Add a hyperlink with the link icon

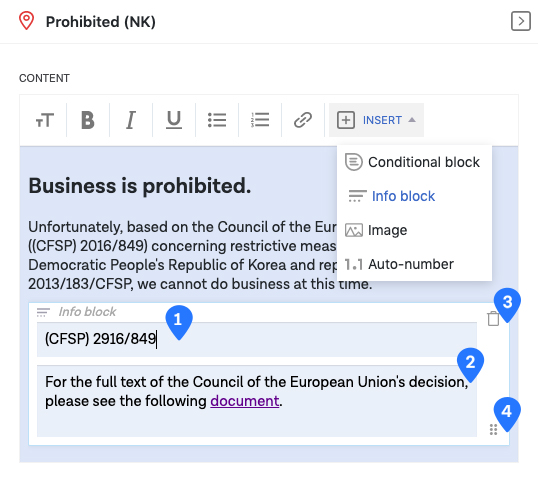[x=303, y=120]
